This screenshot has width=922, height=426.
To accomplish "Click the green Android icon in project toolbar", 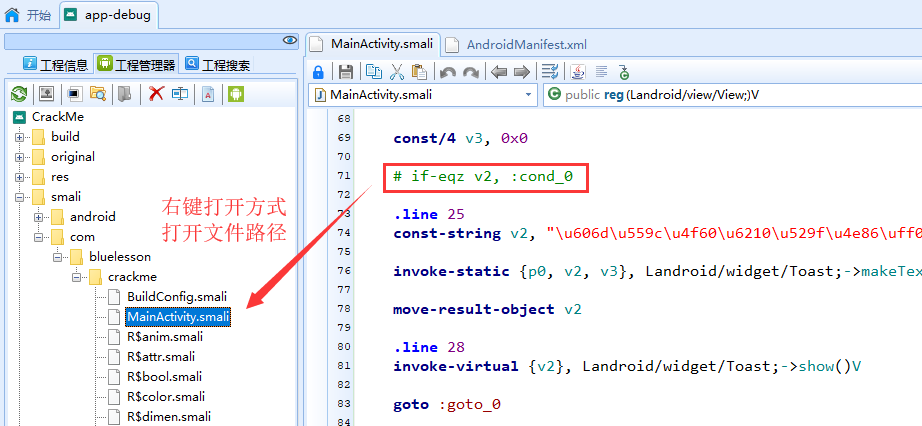I will 236,94.
